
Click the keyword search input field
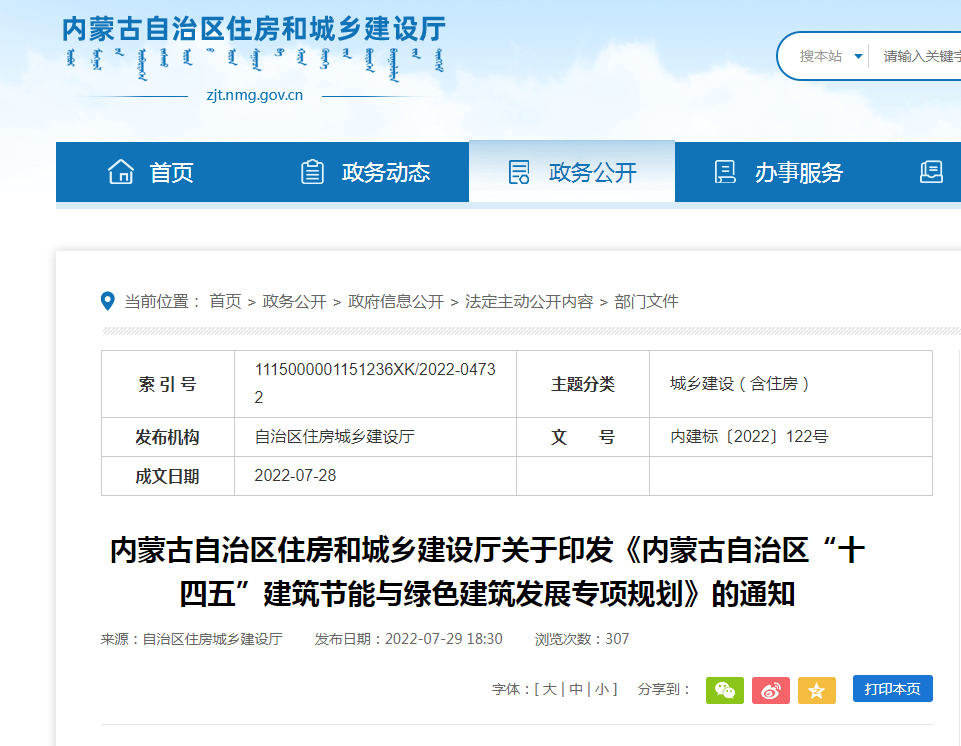pos(920,56)
